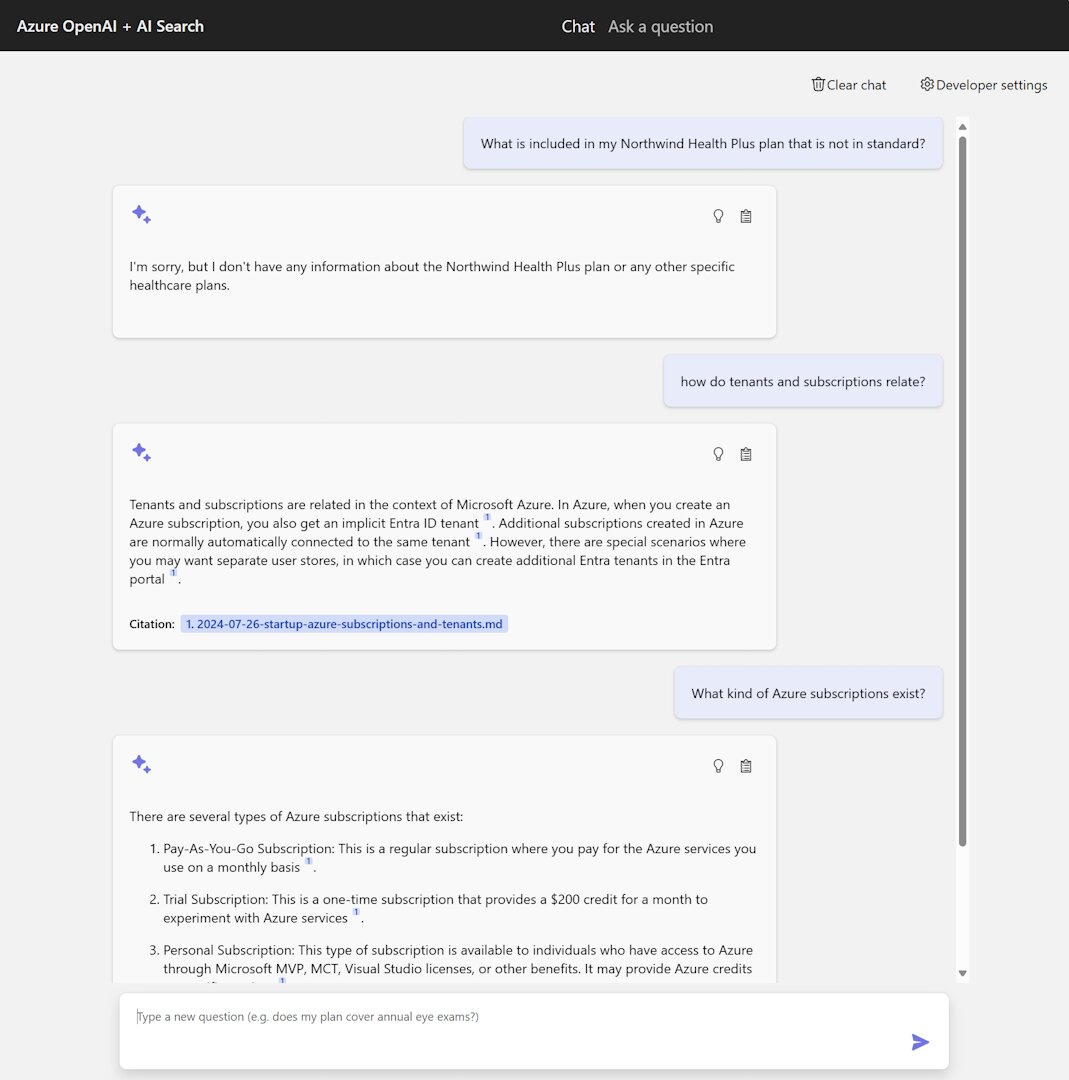Click the send arrow to submit a question
The width and height of the screenshot is (1069, 1080).
pyautogui.click(x=919, y=1041)
